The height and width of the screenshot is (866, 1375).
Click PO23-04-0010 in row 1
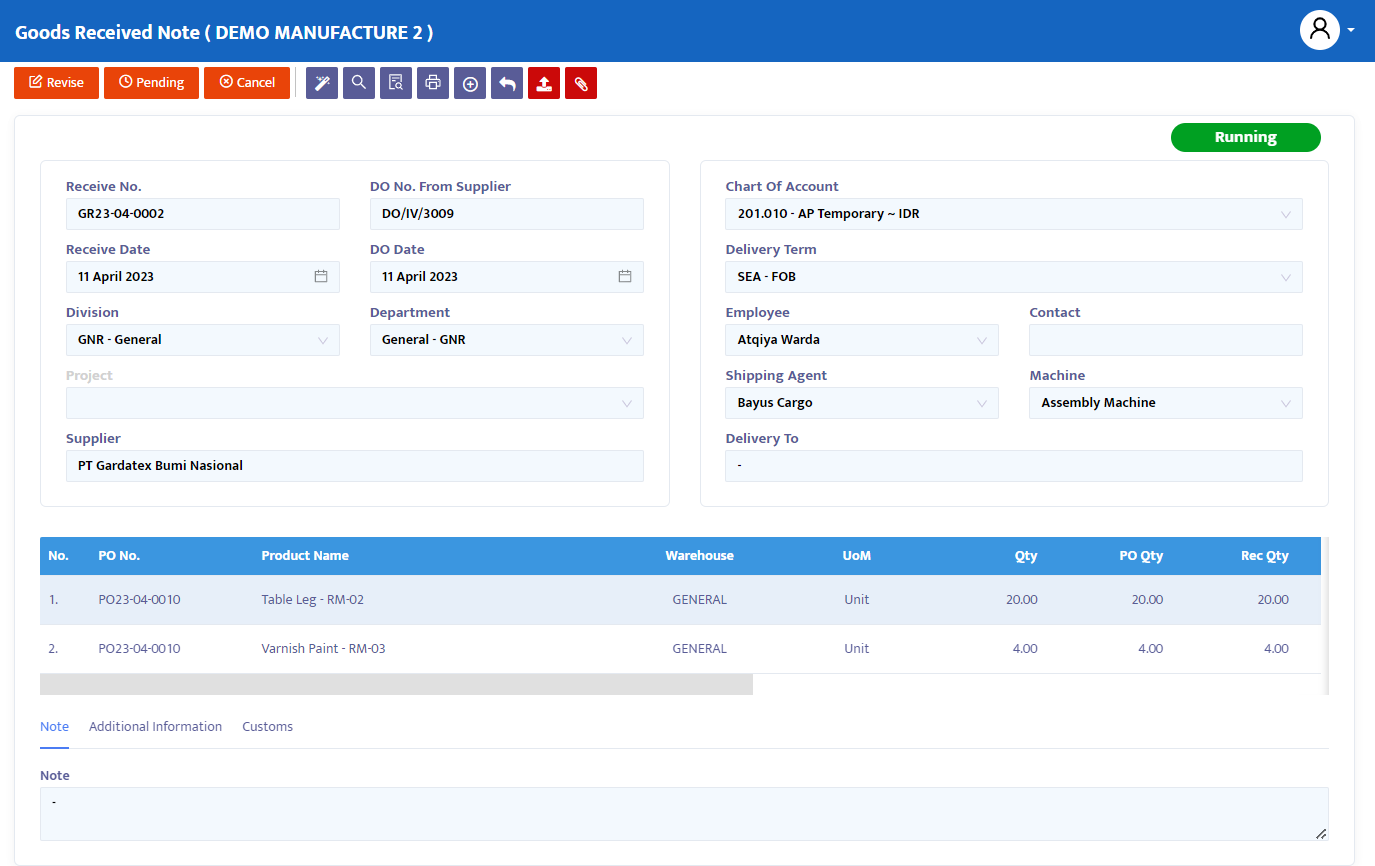click(x=139, y=600)
